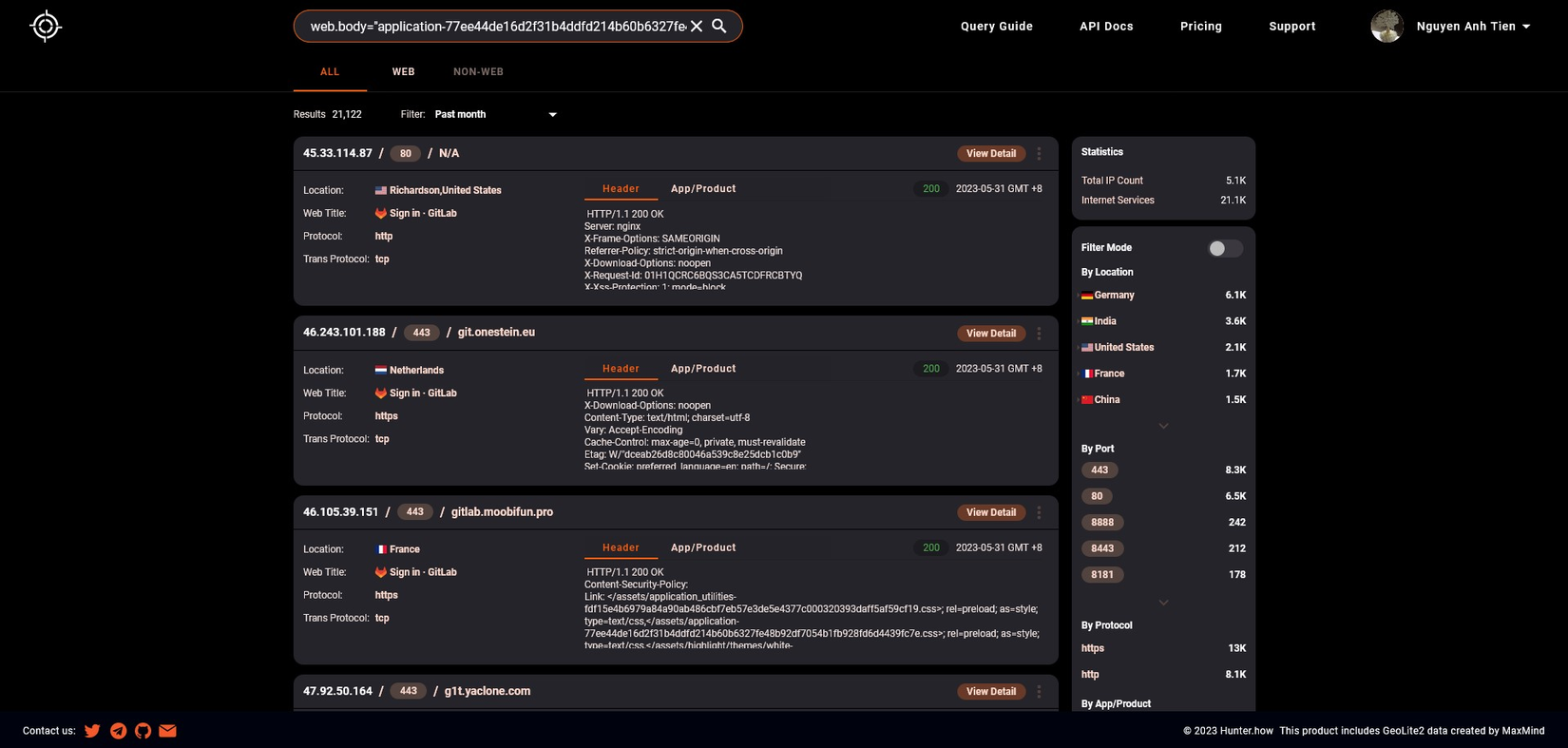Click the United States flag in location filter
The image size is (1568, 748).
pos(1087,348)
